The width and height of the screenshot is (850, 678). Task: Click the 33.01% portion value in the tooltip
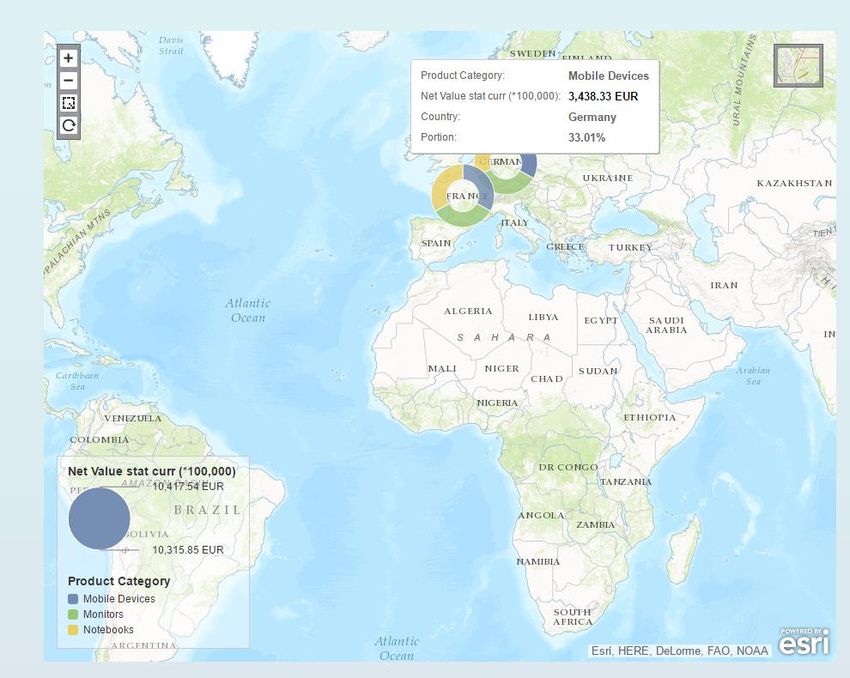pos(587,138)
